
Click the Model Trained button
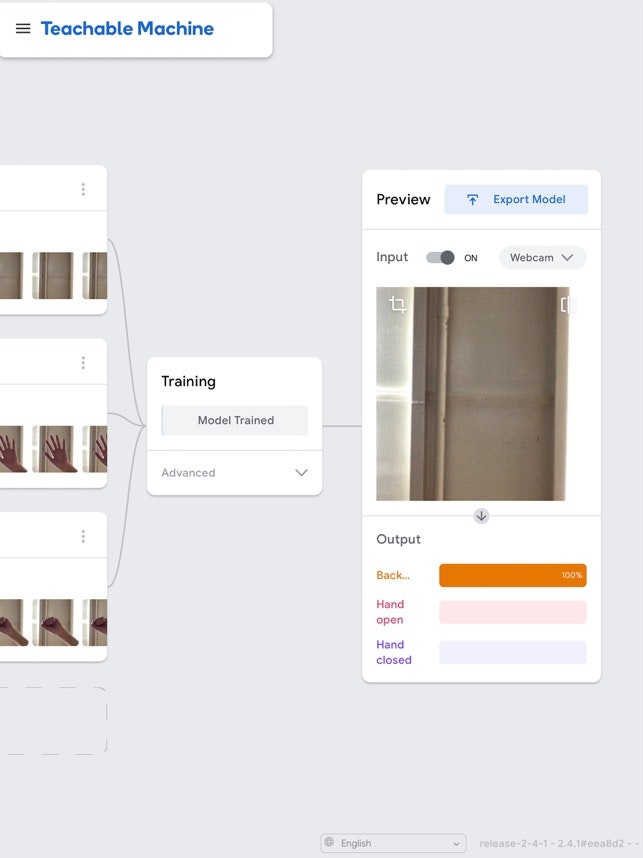point(235,420)
